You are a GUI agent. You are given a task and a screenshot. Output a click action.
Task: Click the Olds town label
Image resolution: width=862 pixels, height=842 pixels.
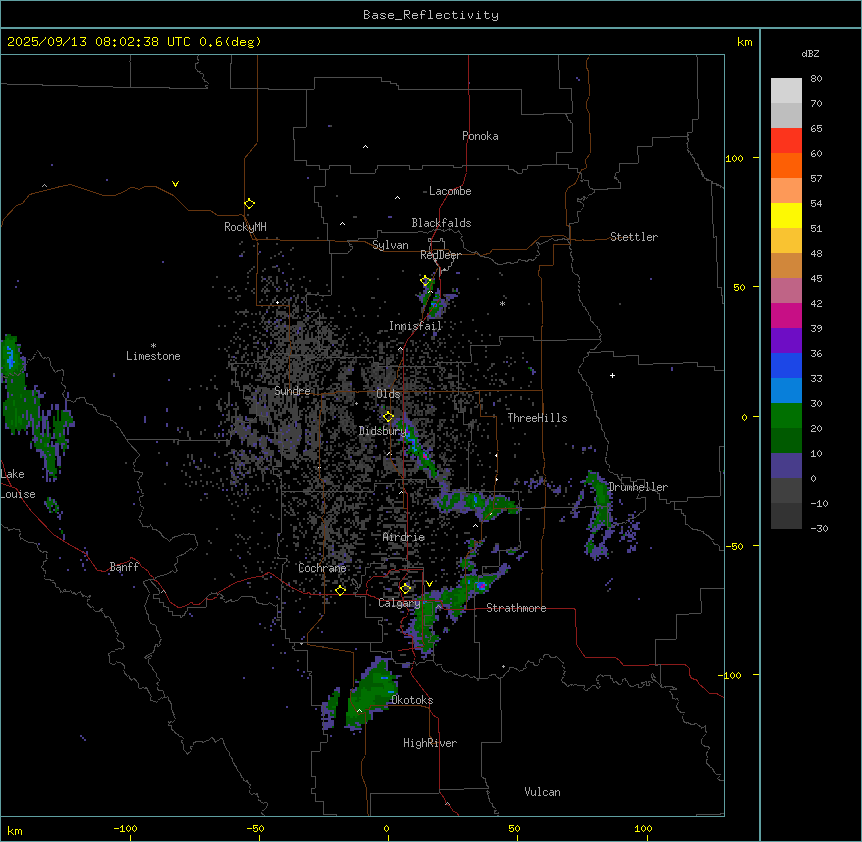click(388, 394)
